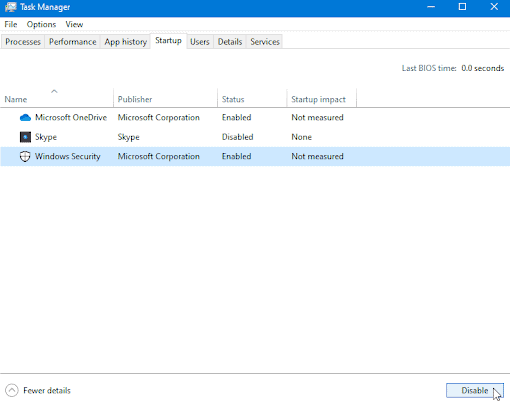Toggle sort order via the Name column arrow

54,91
